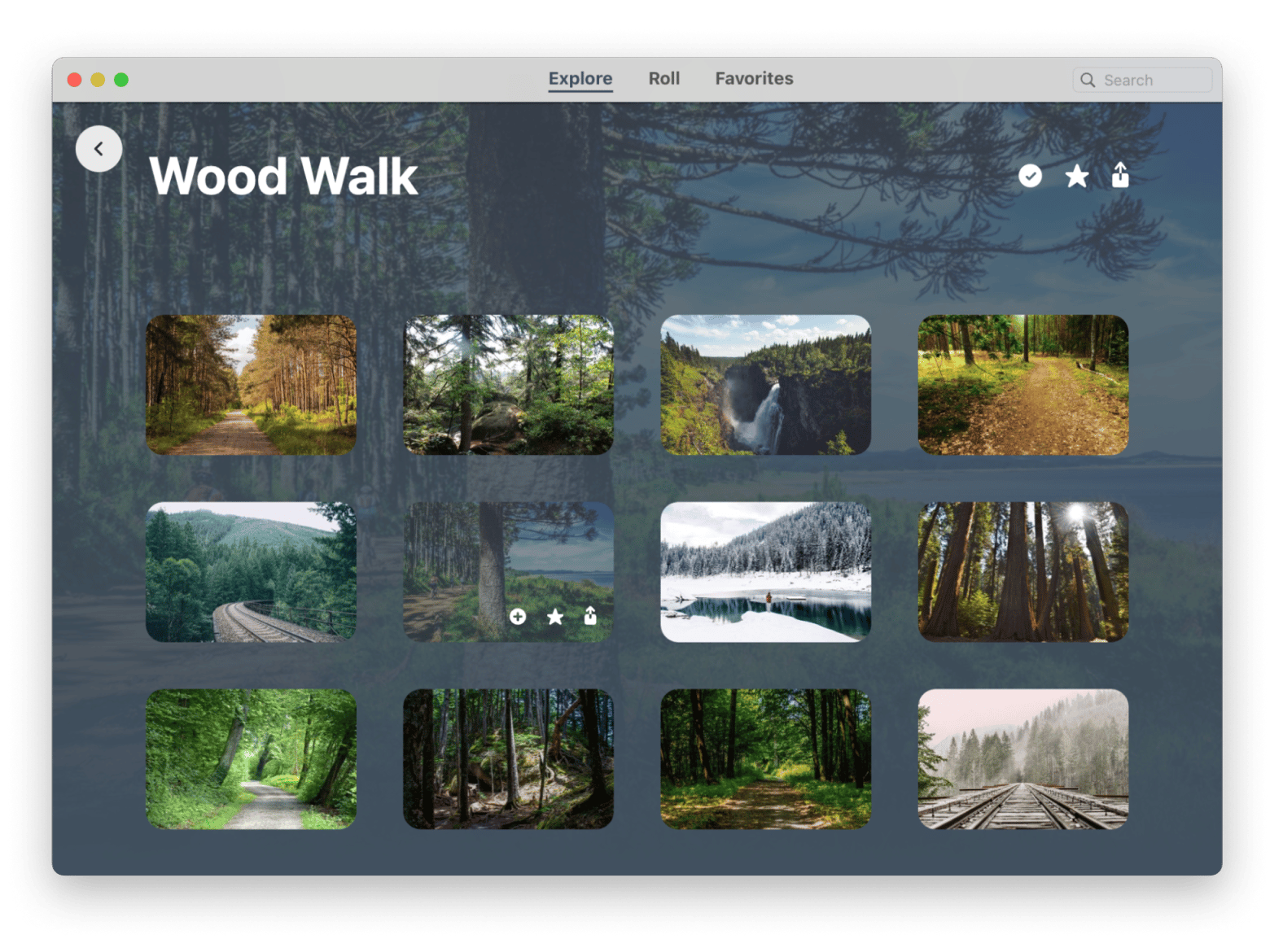Choose the snowy lake wallpaper thumbnail
Image resolution: width=1270 pixels, height=952 pixels.
[765, 572]
